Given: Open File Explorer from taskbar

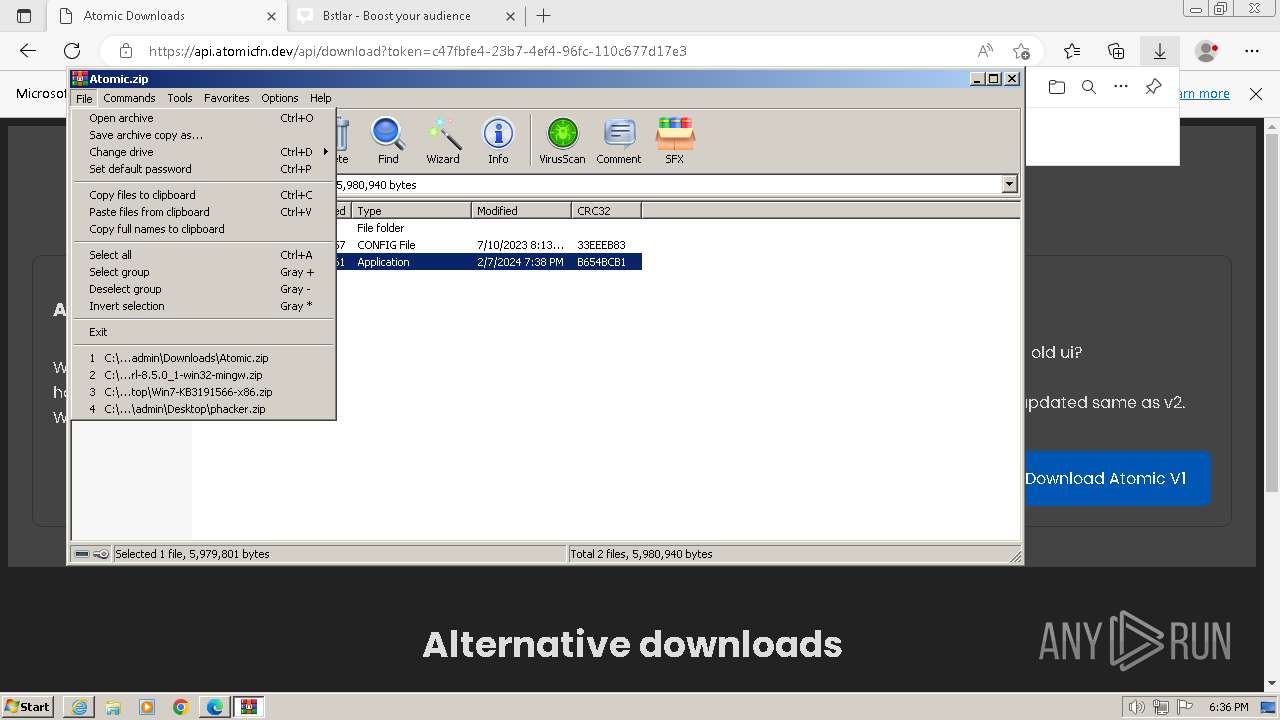Looking at the screenshot, I should (x=113, y=707).
